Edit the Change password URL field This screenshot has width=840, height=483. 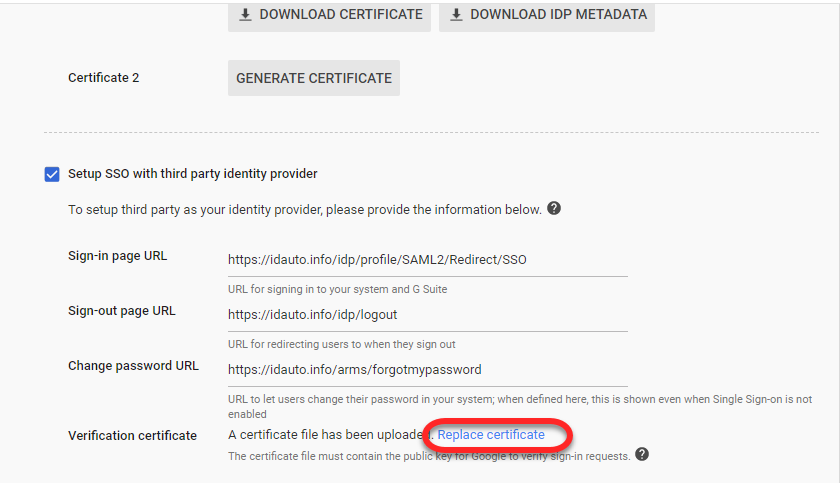click(428, 370)
